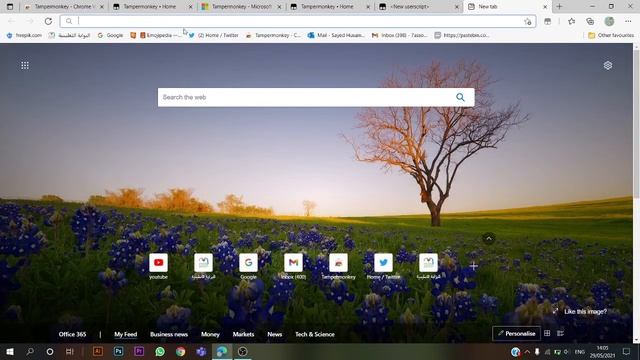Open page settings gear icon

pos(608,65)
